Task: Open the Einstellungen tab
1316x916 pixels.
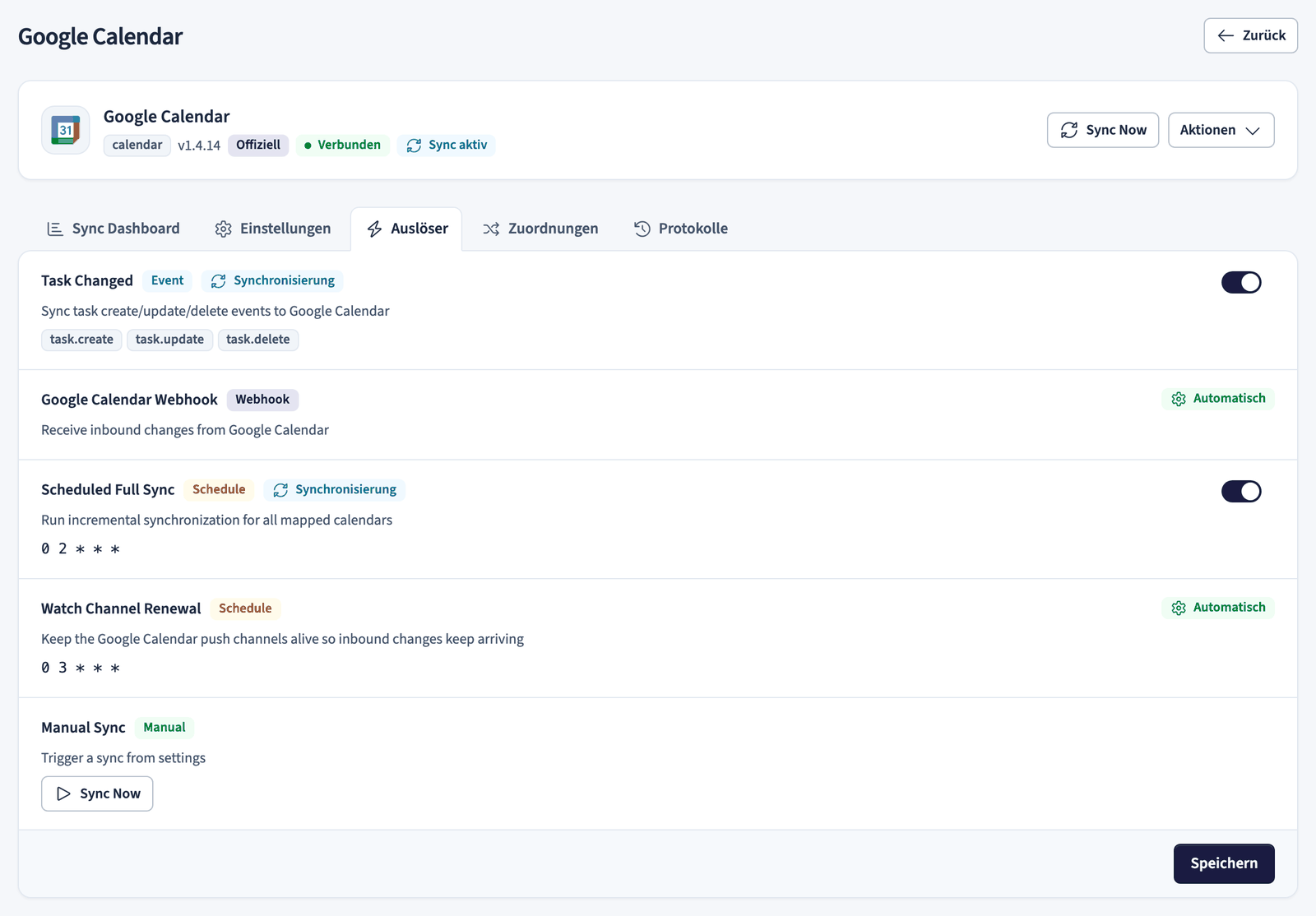Action: point(273,229)
